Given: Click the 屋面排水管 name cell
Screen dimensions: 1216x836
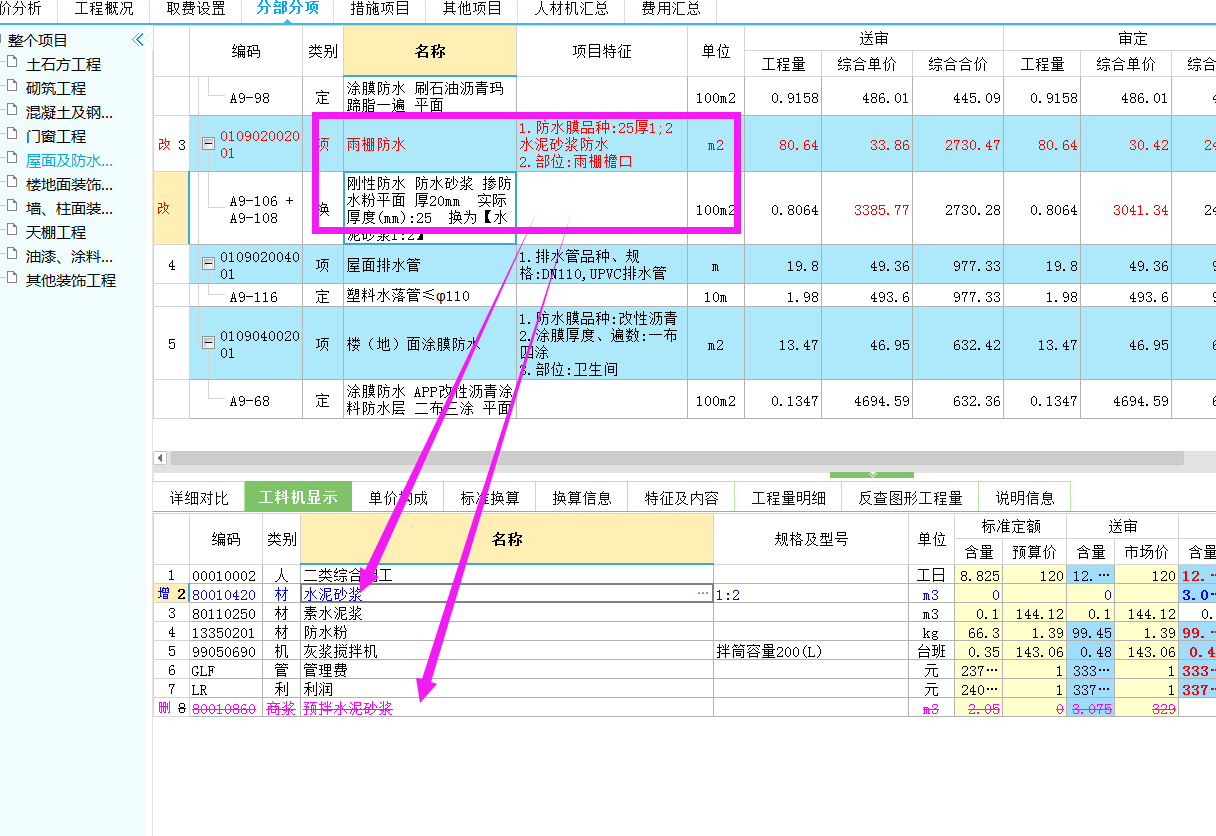Looking at the screenshot, I should pos(429,265).
